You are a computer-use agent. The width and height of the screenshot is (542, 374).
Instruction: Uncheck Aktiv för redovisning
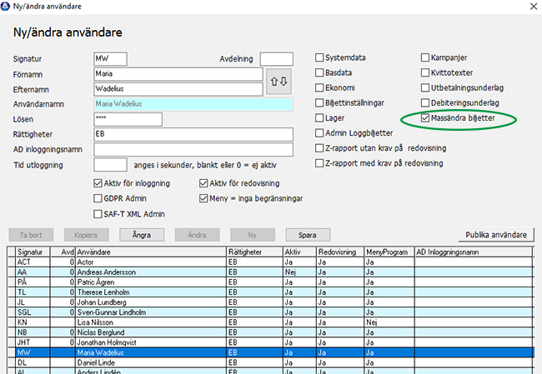point(204,183)
